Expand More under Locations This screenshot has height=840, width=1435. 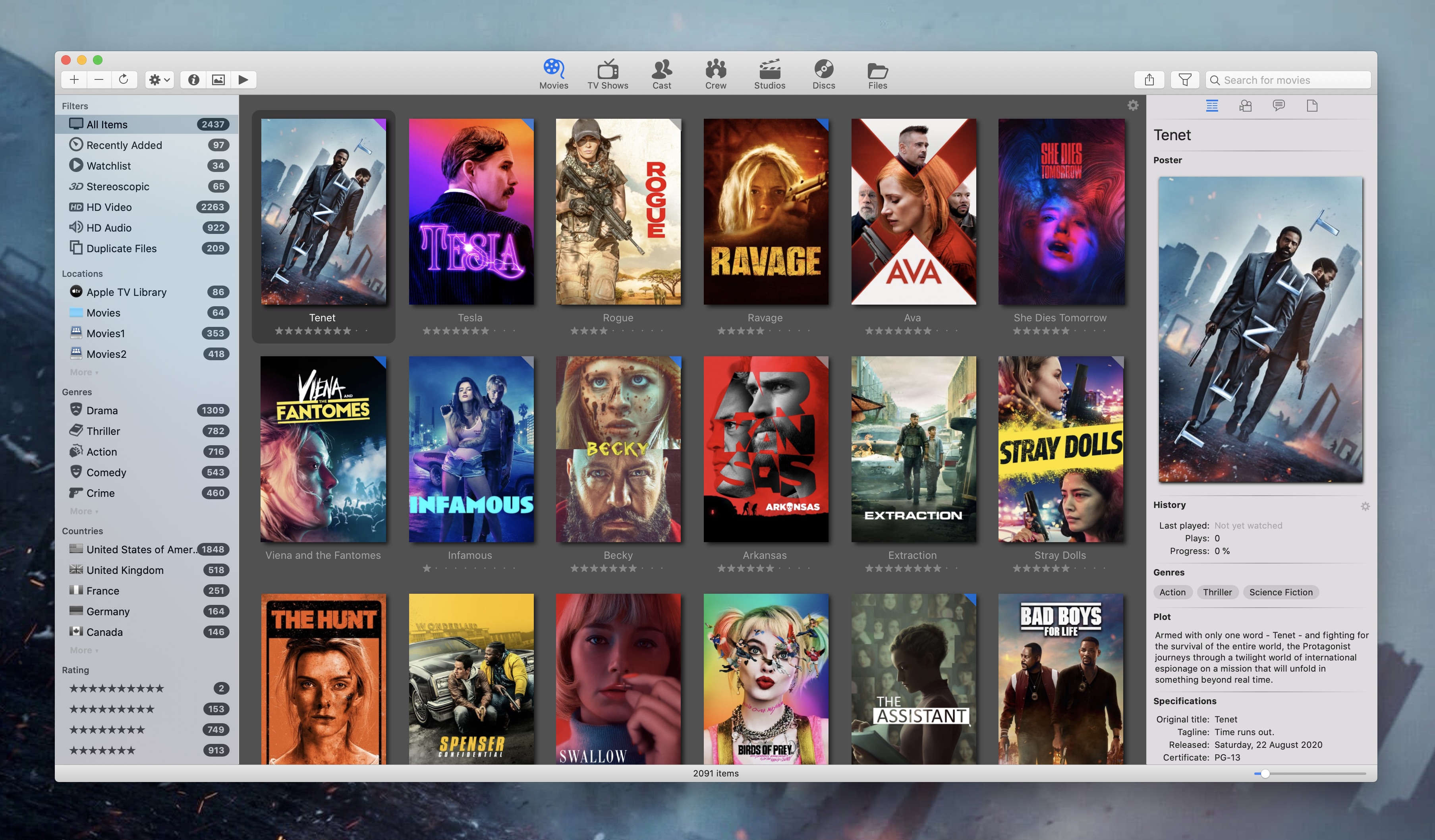[x=84, y=372]
